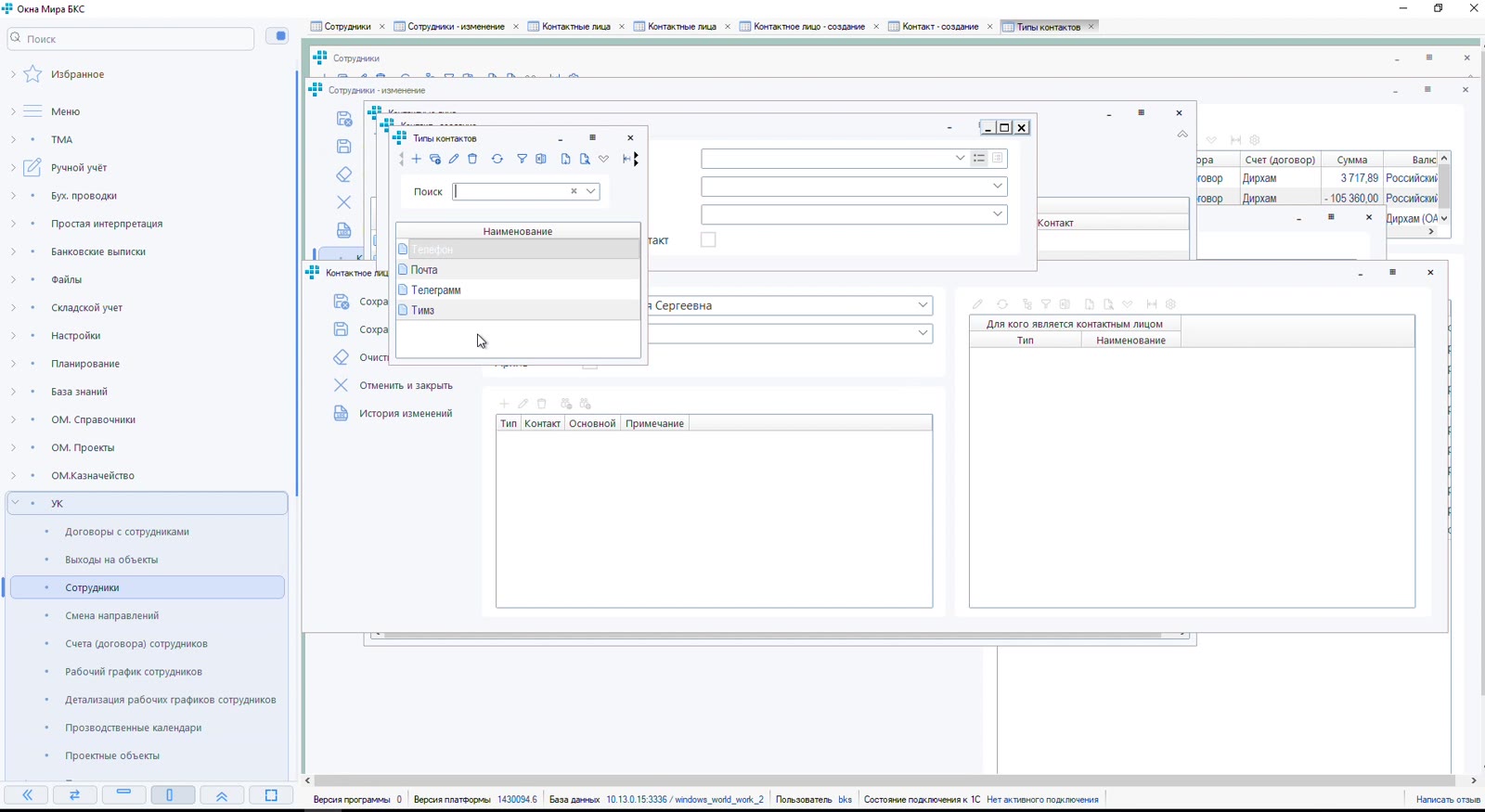Click the swap arrows button in sidebar footer
The height and width of the screenshot is (812, 1485).
pos(75,795)
